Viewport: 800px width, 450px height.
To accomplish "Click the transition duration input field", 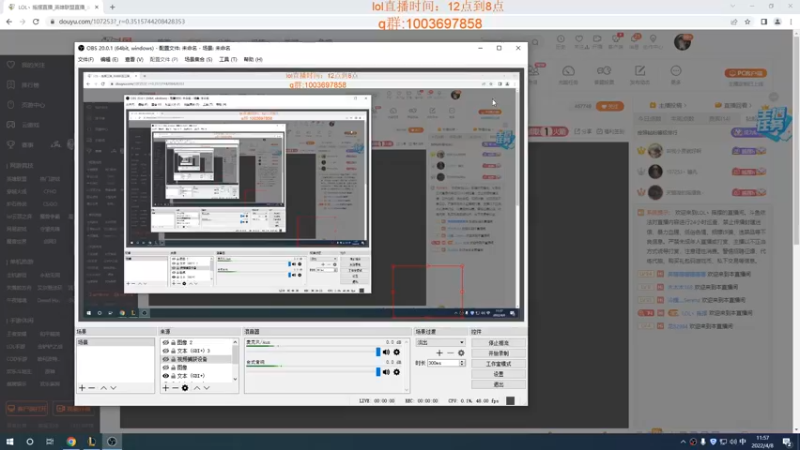I will tap(443, 363).
